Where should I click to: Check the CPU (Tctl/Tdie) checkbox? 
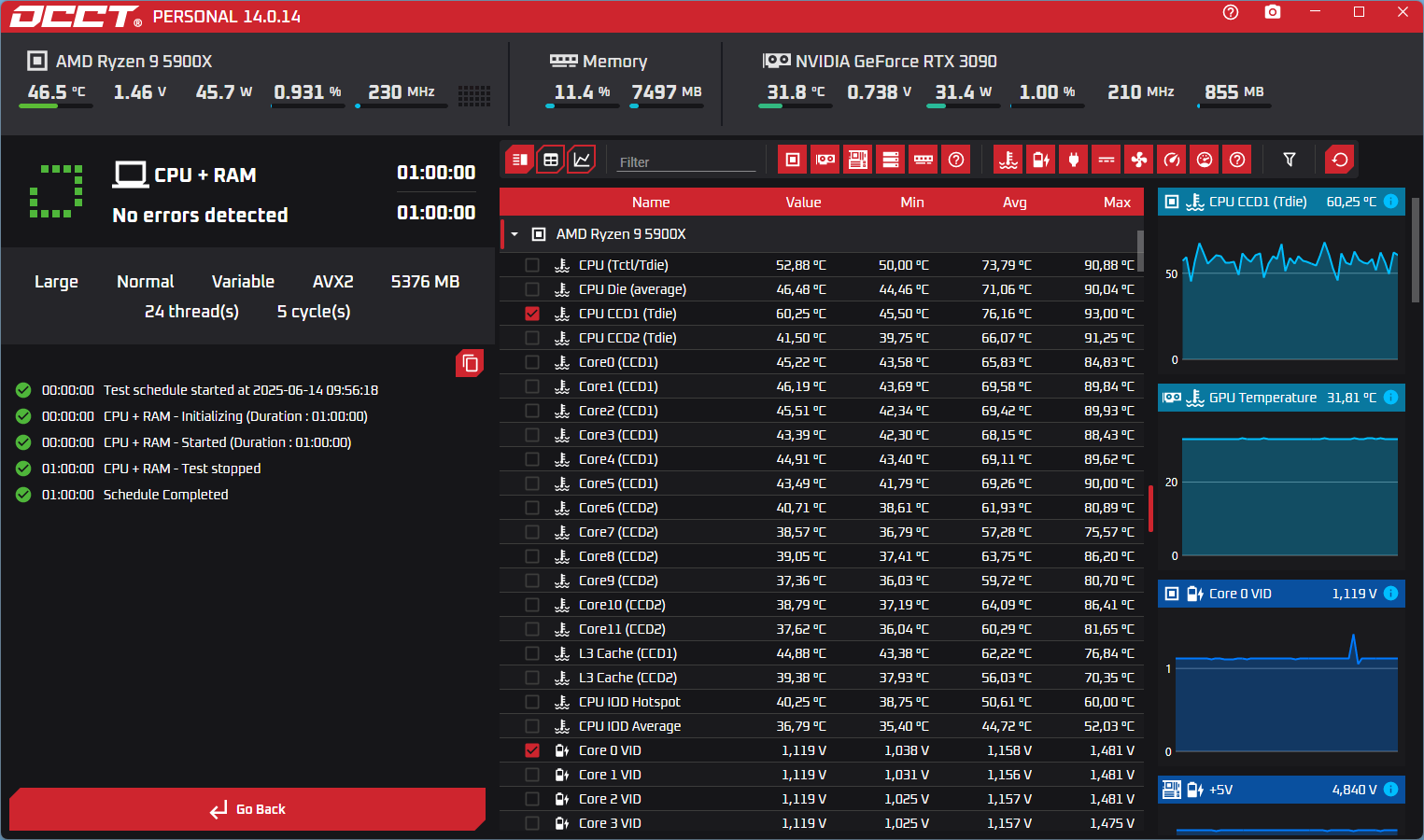click(x=532, y=265)
